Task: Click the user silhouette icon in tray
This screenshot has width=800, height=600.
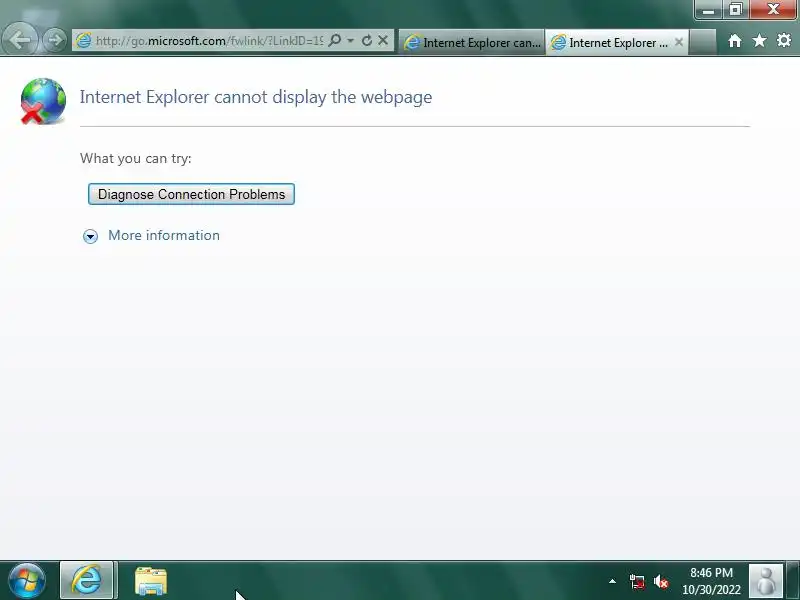Action: click(x=765, y=581)
